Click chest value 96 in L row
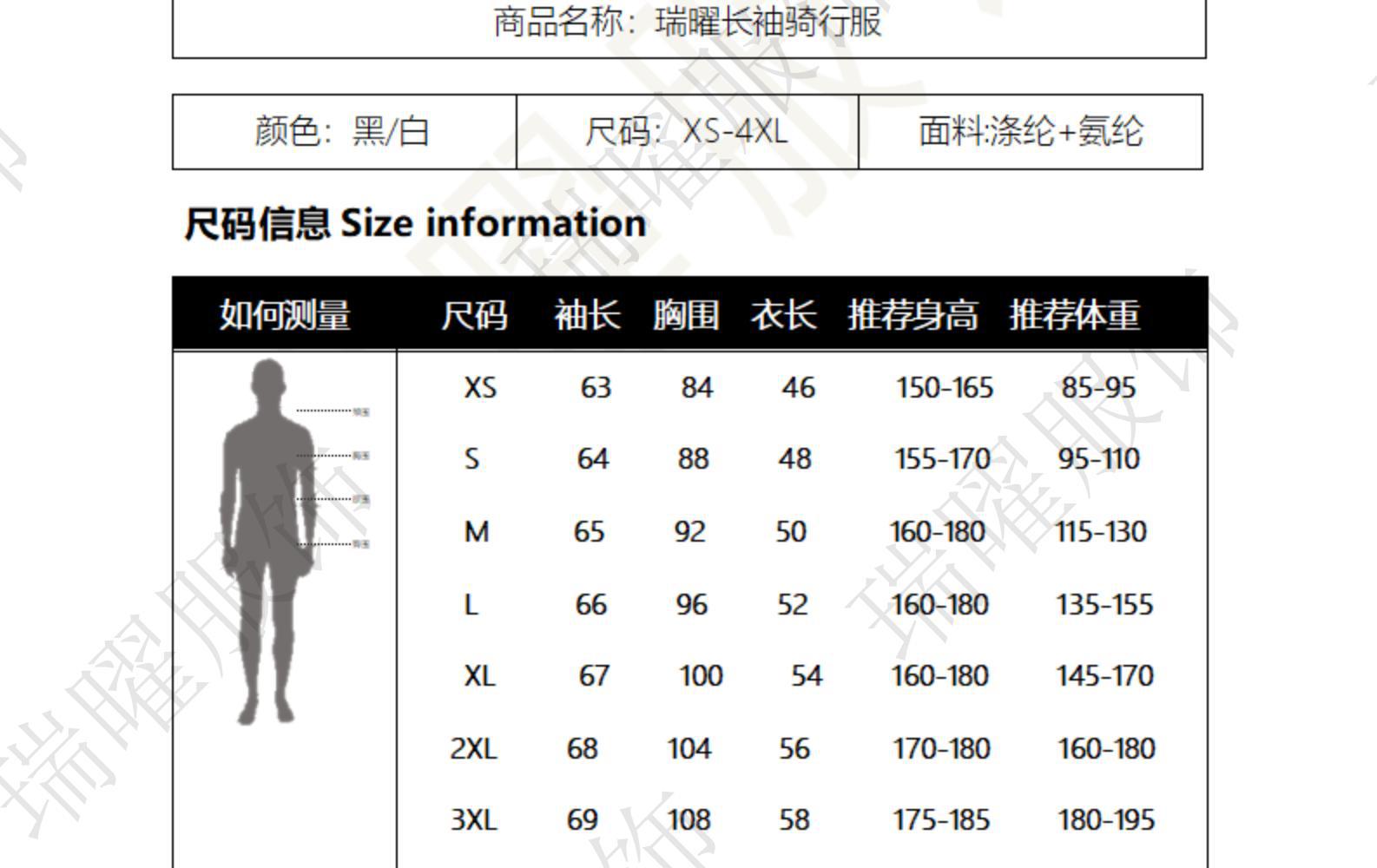This screenshot has height=868, width=1377. click(x=691, y=604)
